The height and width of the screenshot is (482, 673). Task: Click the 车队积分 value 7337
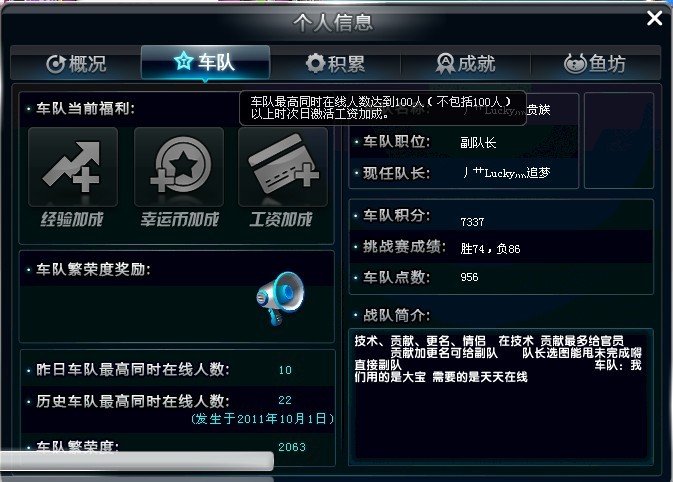(472, 222)
